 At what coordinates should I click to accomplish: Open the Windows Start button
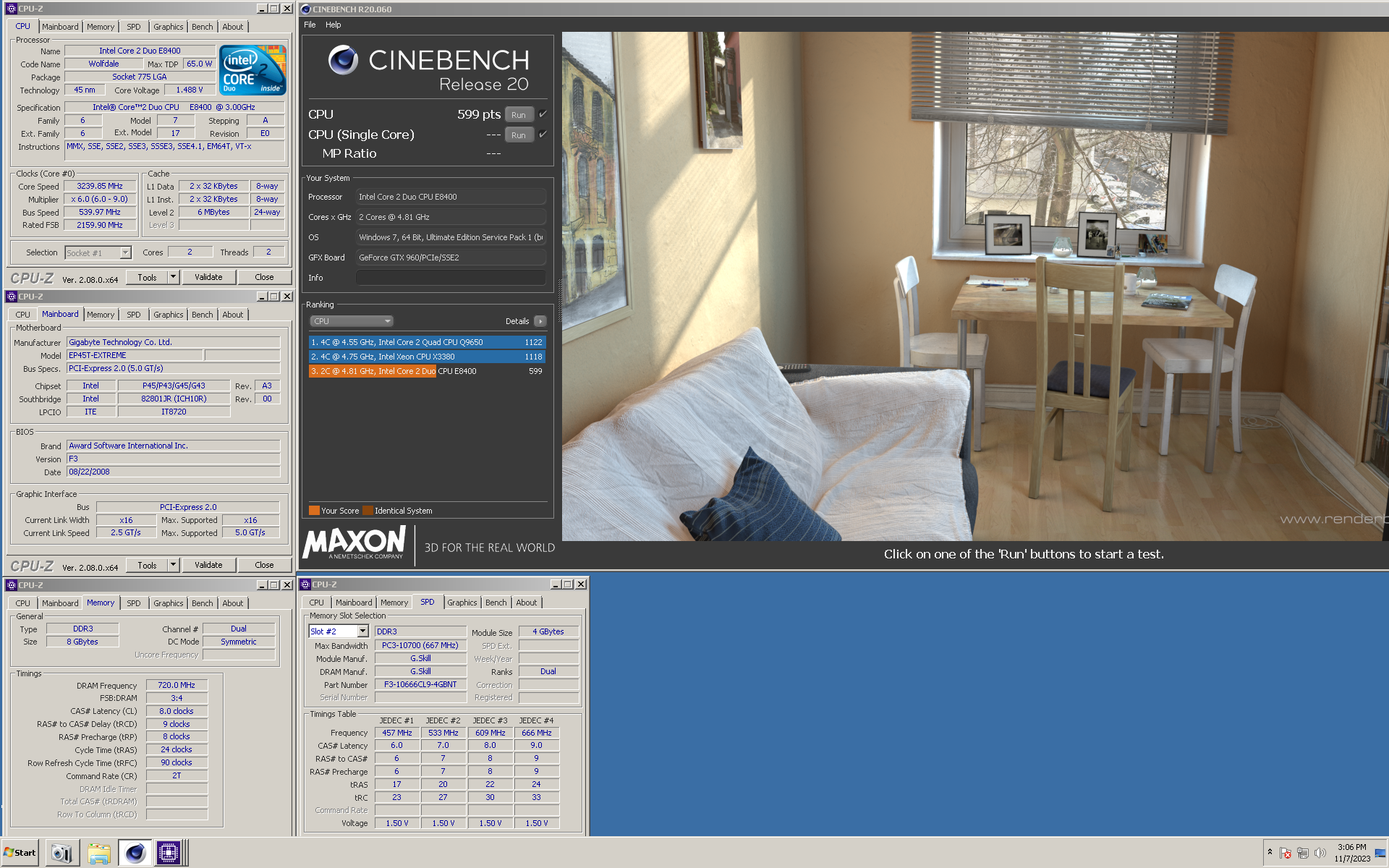click(x=20, y=853)
